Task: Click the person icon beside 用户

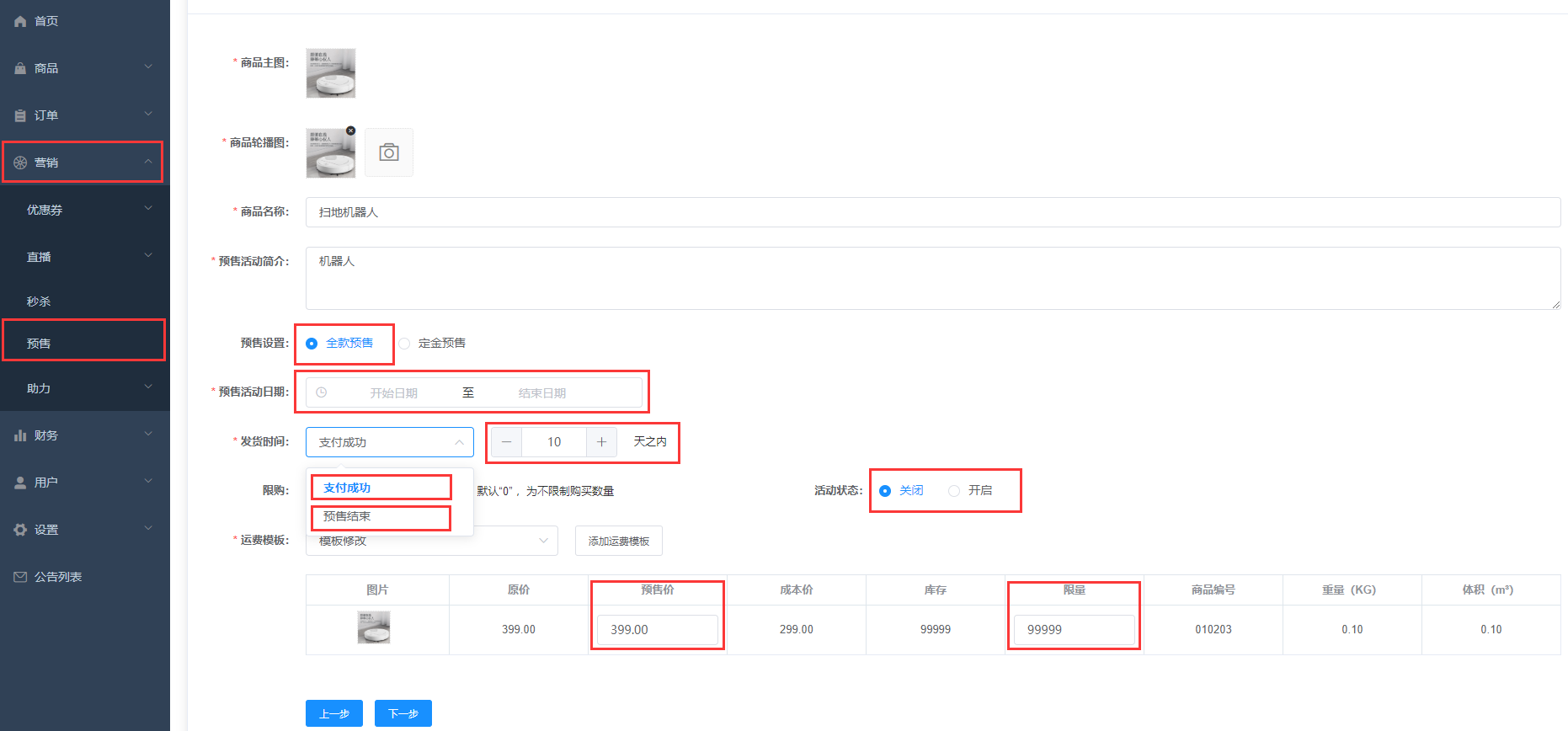Action: pyautogui.click(x=20, y=483)
